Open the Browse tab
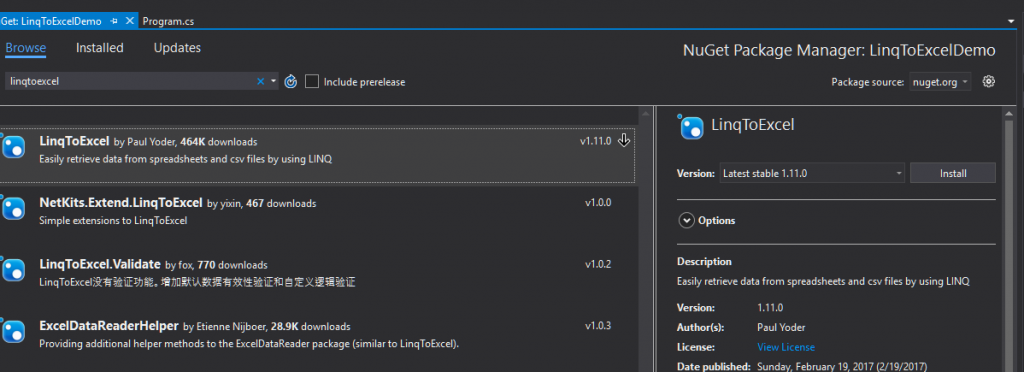The width and height of the screenshot is (1024, 372). [25, 48]
